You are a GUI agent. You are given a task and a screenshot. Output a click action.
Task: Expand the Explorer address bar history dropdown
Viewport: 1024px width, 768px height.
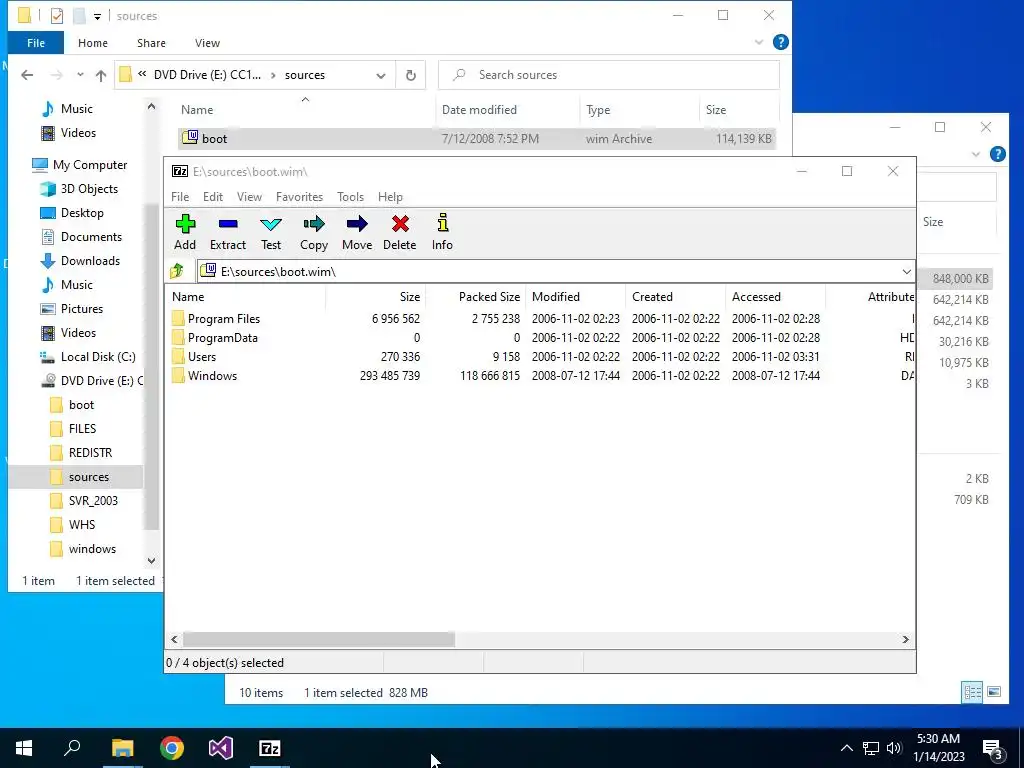point(381,75)
